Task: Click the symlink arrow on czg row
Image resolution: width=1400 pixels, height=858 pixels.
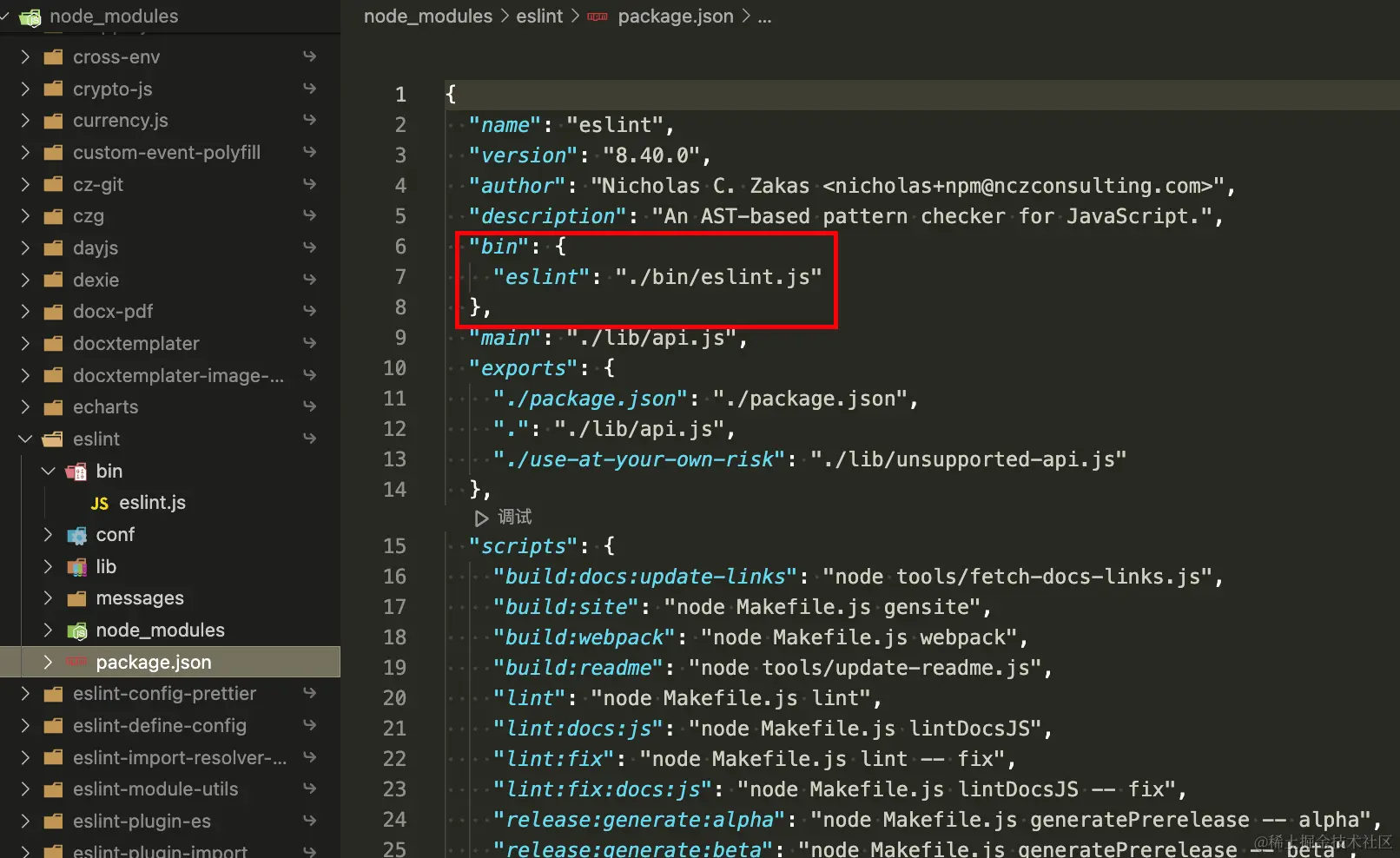Action: (x=309, y=215)
